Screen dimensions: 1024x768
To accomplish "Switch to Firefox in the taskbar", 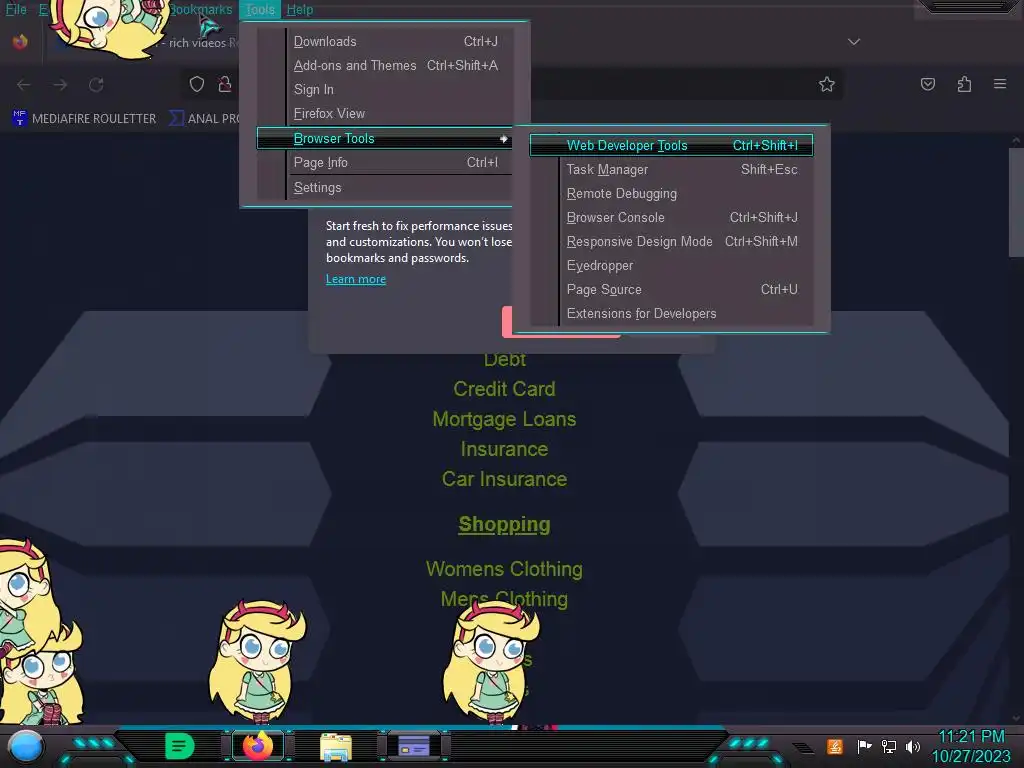I will click(258, 746).
